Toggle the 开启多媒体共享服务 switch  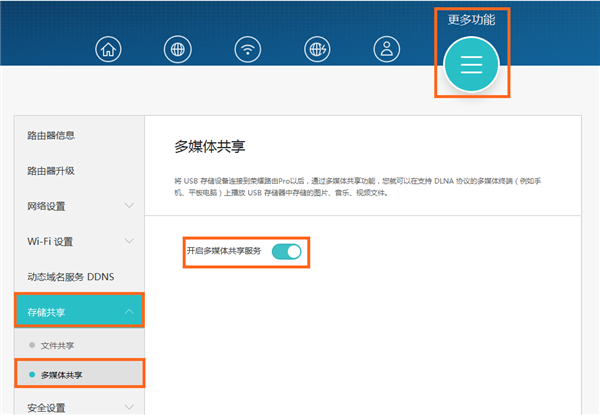coord(286,251)
